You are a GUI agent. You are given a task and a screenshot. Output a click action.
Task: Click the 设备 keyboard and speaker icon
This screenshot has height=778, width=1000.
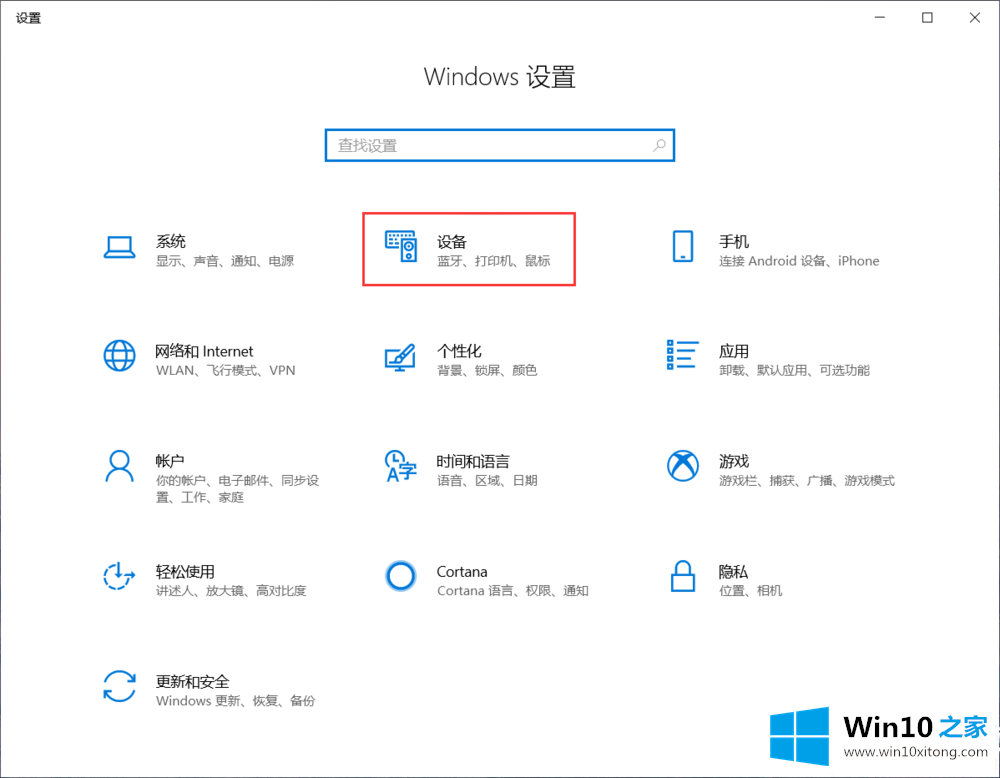401,247
